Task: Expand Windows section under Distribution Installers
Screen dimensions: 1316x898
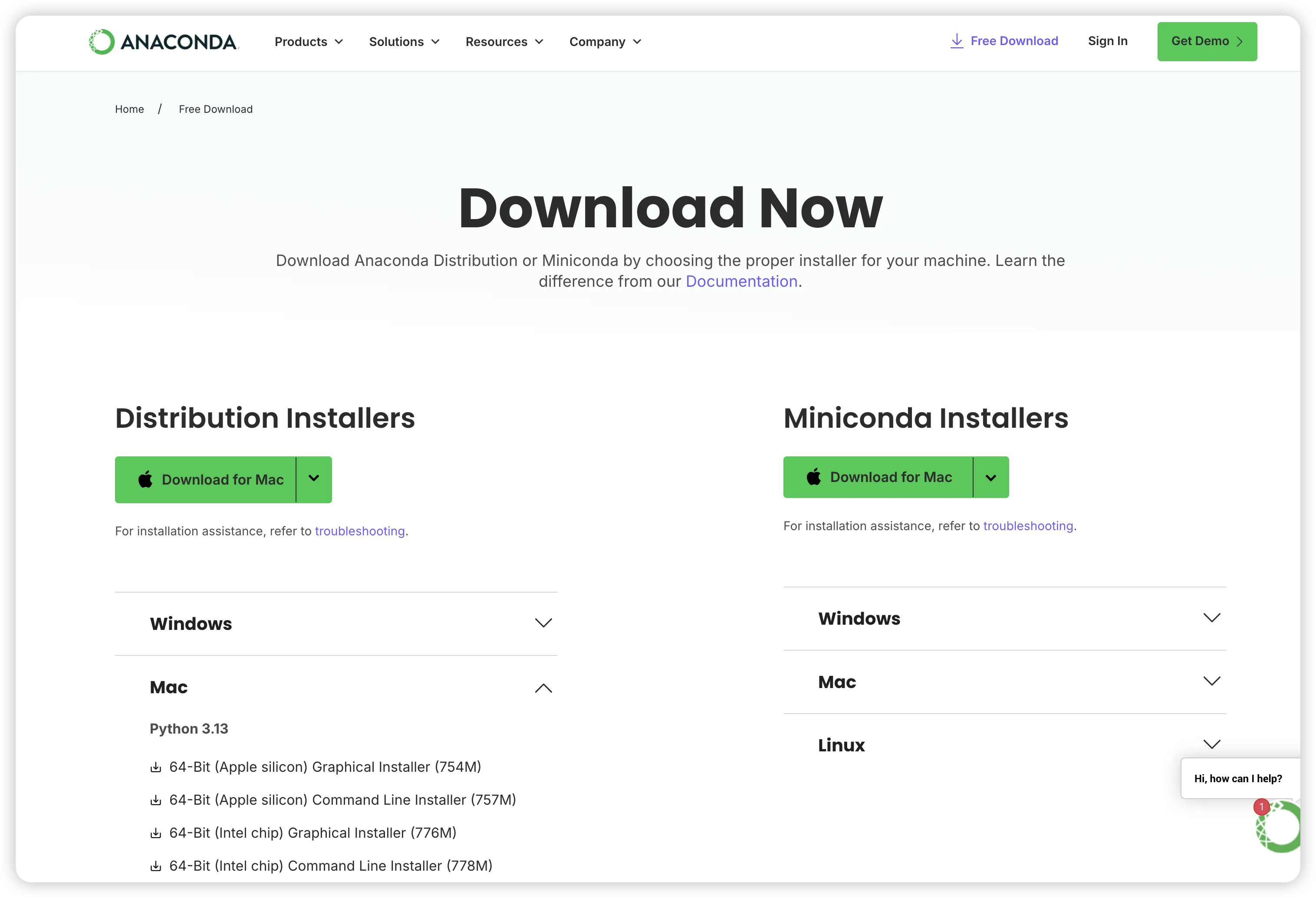Action: [543, 623]
